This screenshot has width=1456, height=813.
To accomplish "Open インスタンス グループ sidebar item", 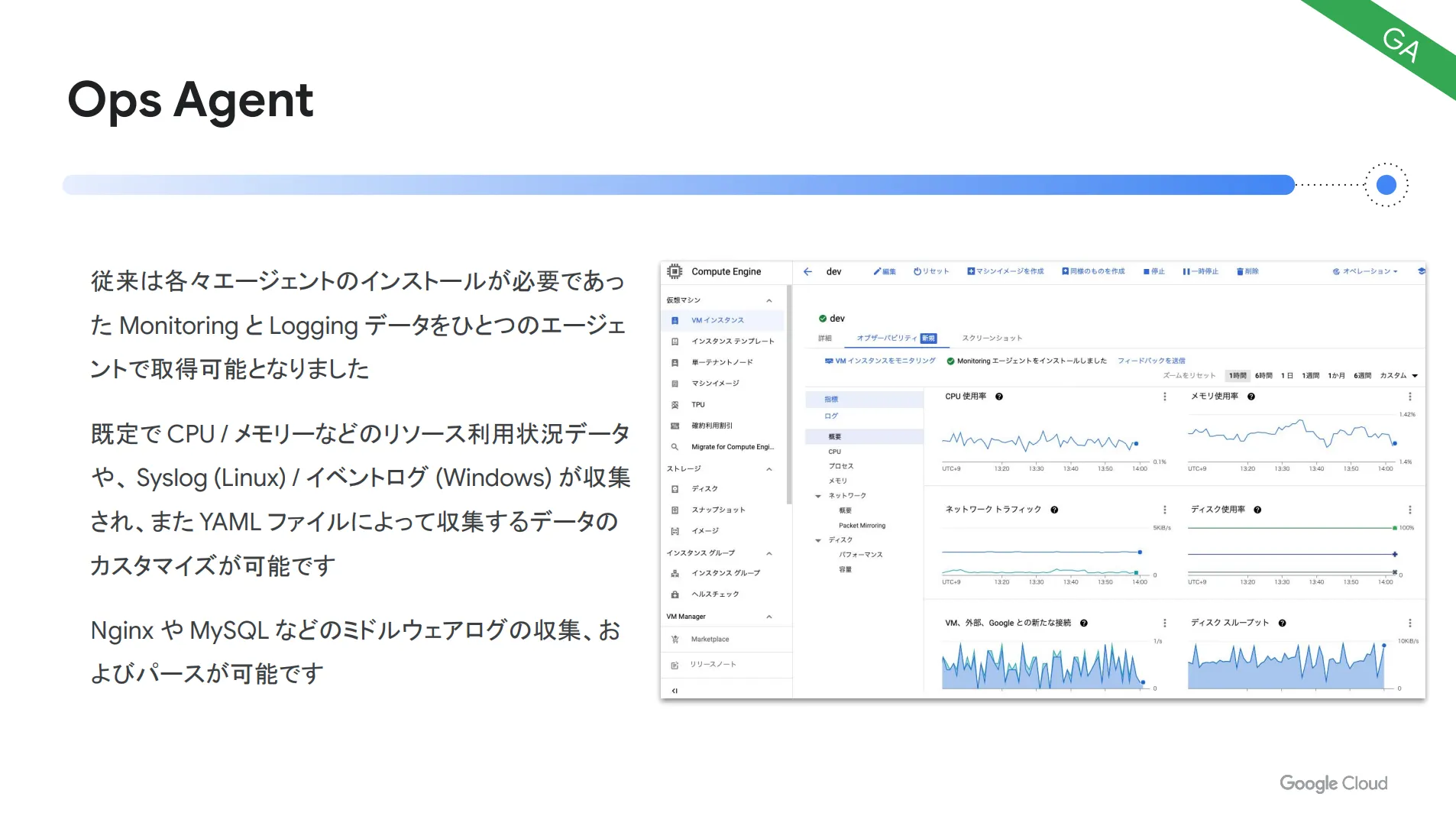I will click(x=723, y=573).
